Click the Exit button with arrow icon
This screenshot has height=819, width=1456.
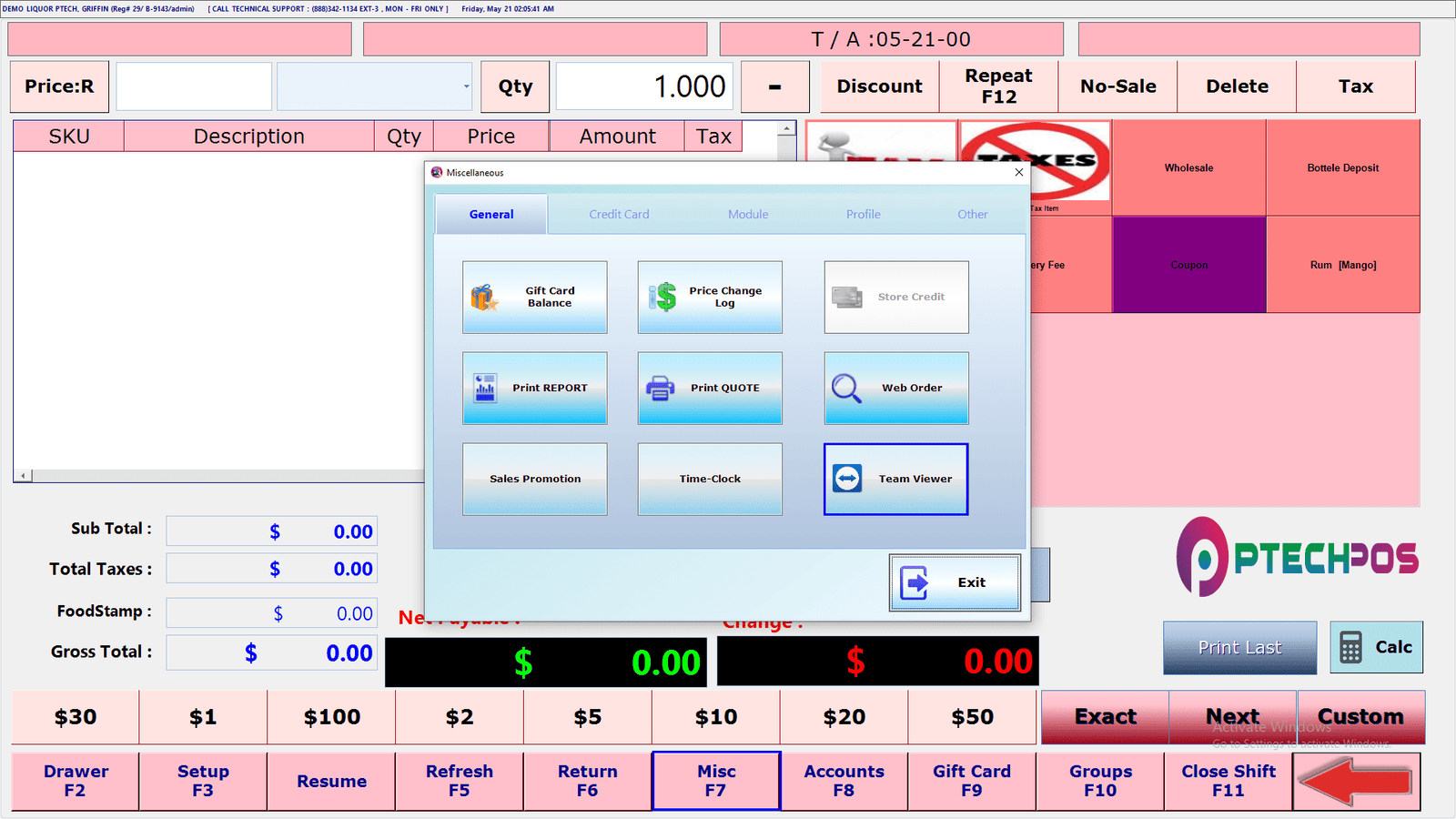tap(955, 582)
